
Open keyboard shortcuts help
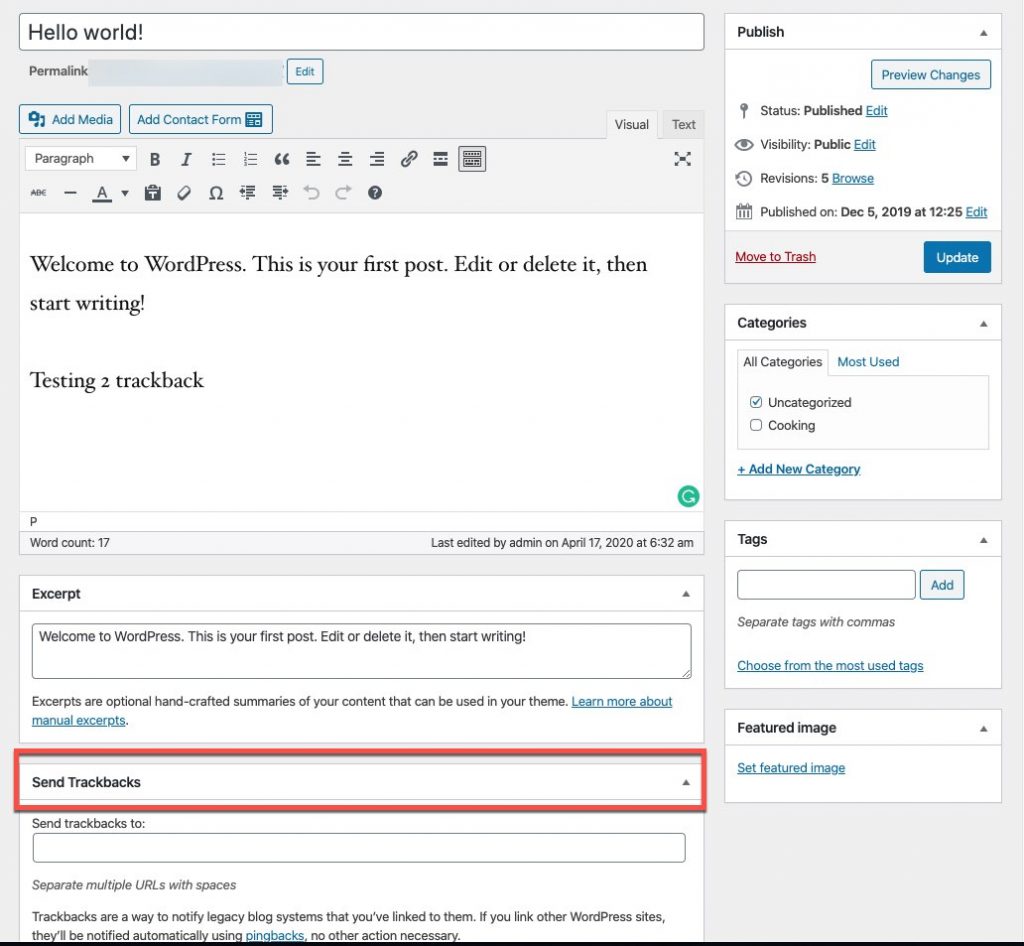pyautogui.click(x=375, y=193)
